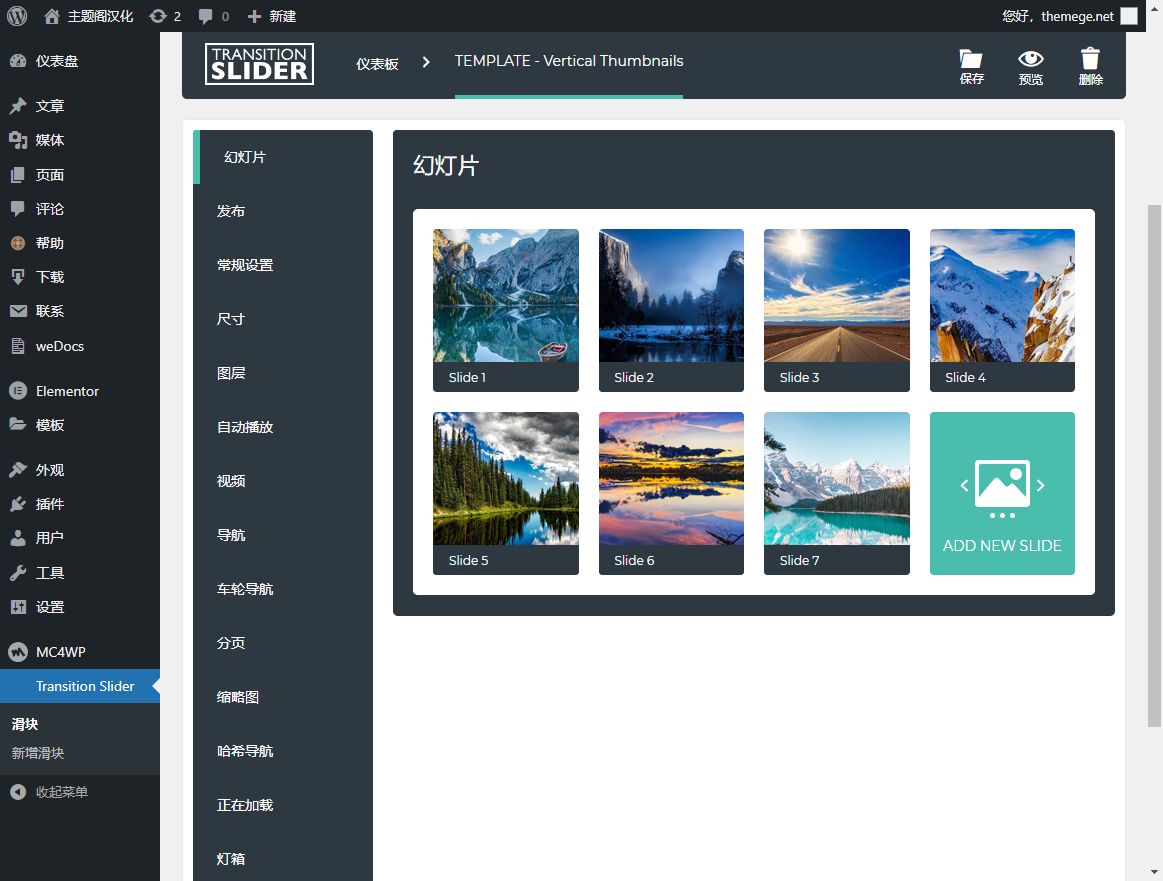The height and width of the screenshot is (881, 1163).
Task: Preview the slider with the eye icon
Action: click(1030, 67)
